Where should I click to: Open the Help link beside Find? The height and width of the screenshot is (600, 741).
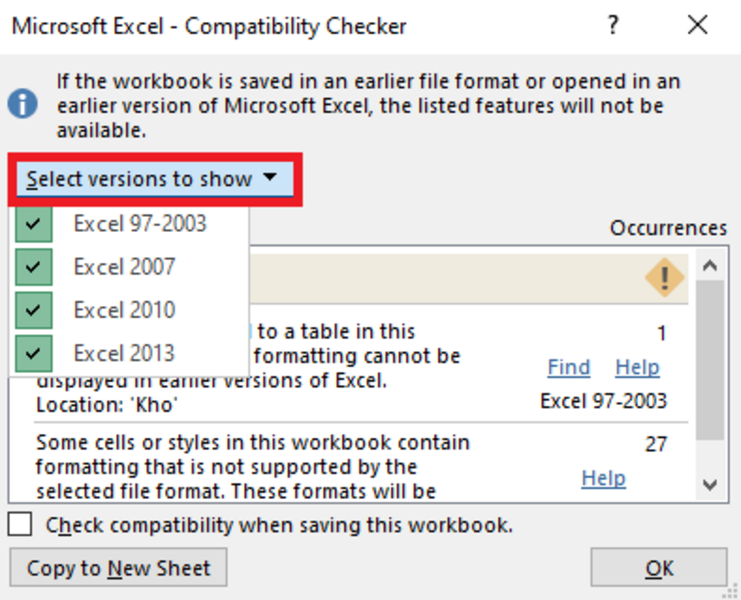point(637,367)
